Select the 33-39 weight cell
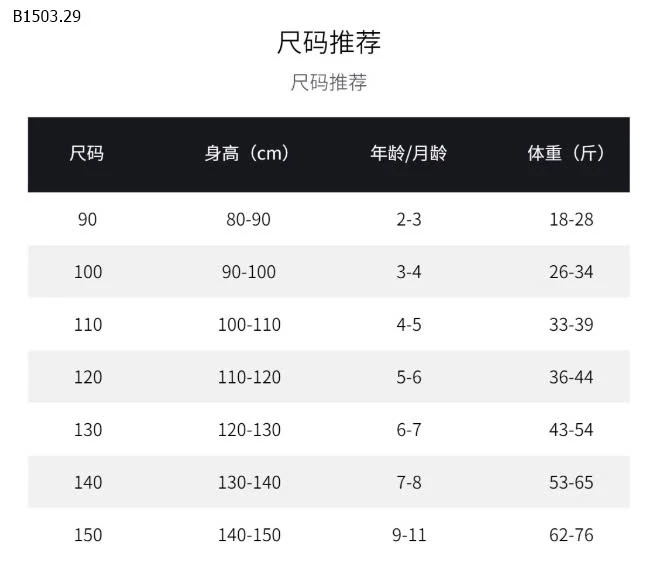 571,325
